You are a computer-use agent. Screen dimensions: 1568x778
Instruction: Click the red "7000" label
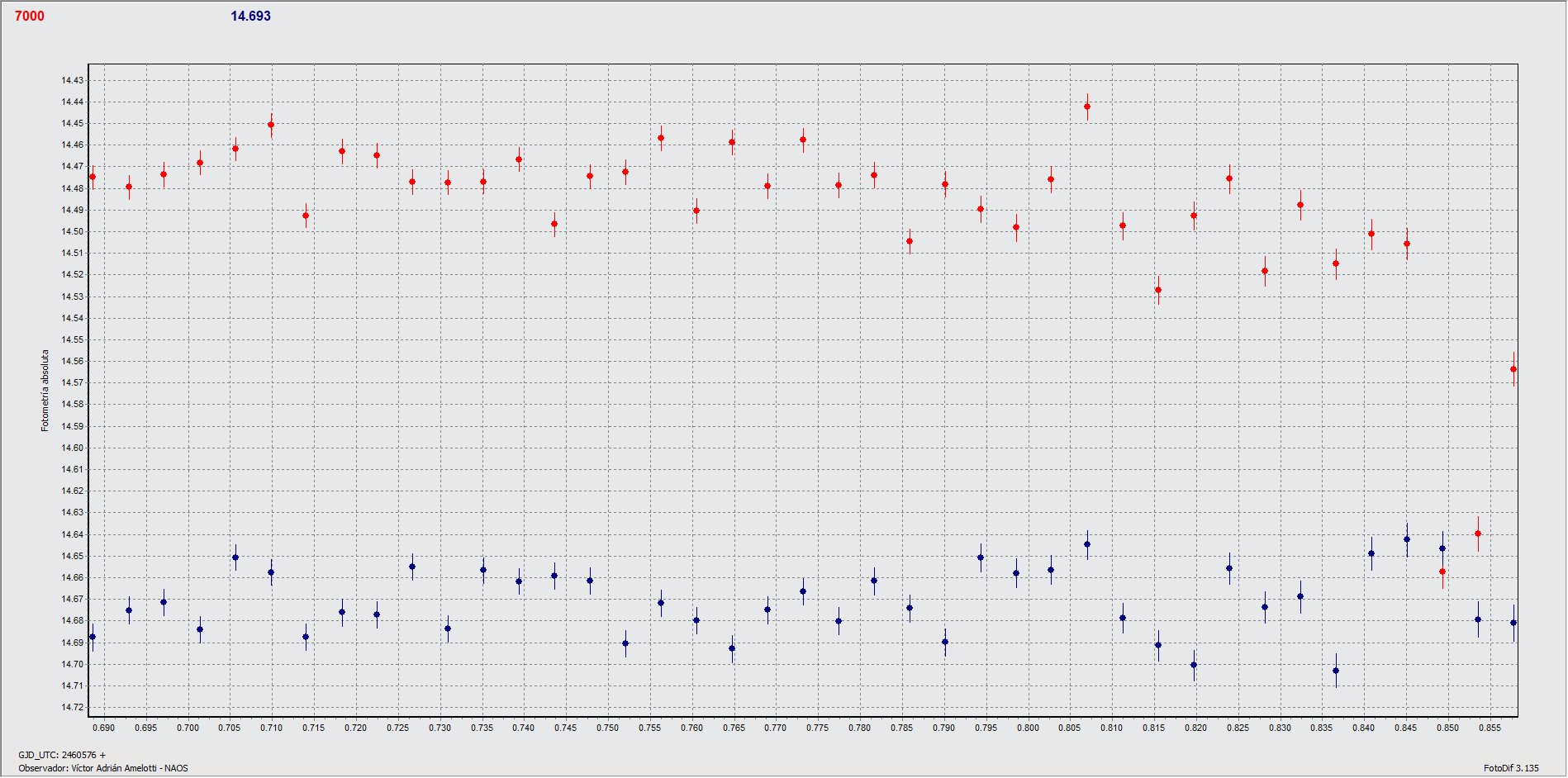click(x=30, y=16)
